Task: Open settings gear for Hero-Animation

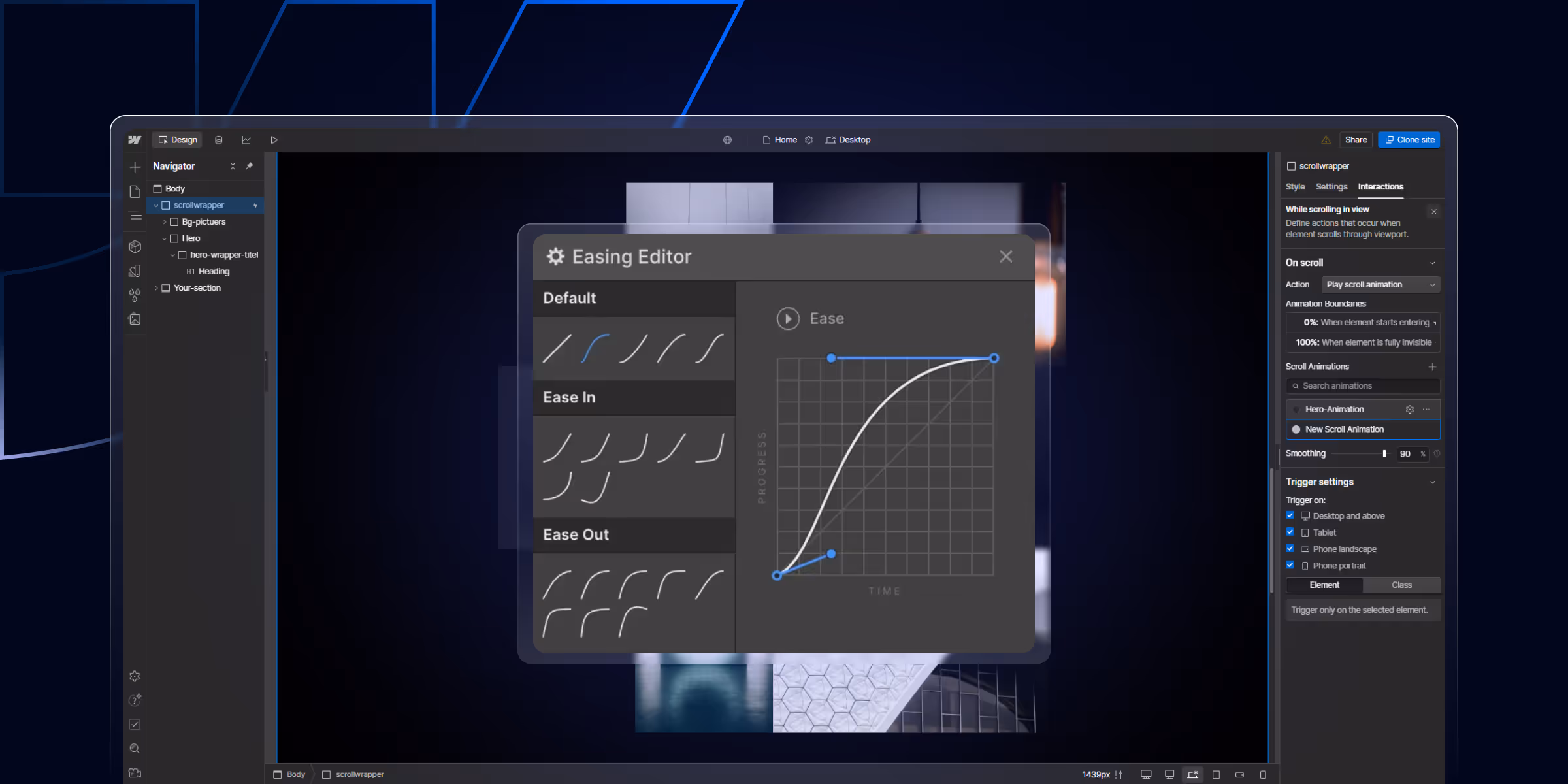Action: (x=1410, y=409)
